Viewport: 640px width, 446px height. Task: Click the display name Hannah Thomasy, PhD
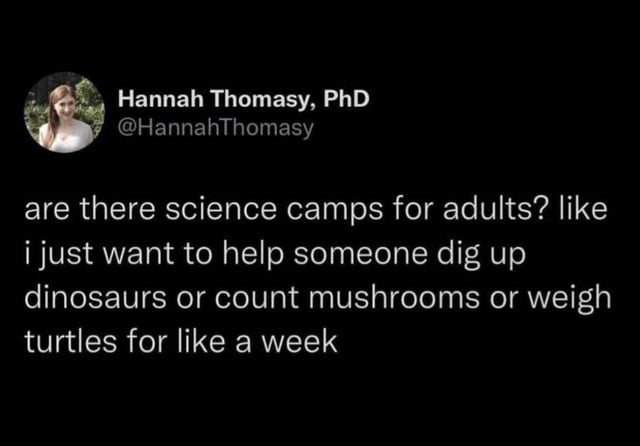[244, 99]
